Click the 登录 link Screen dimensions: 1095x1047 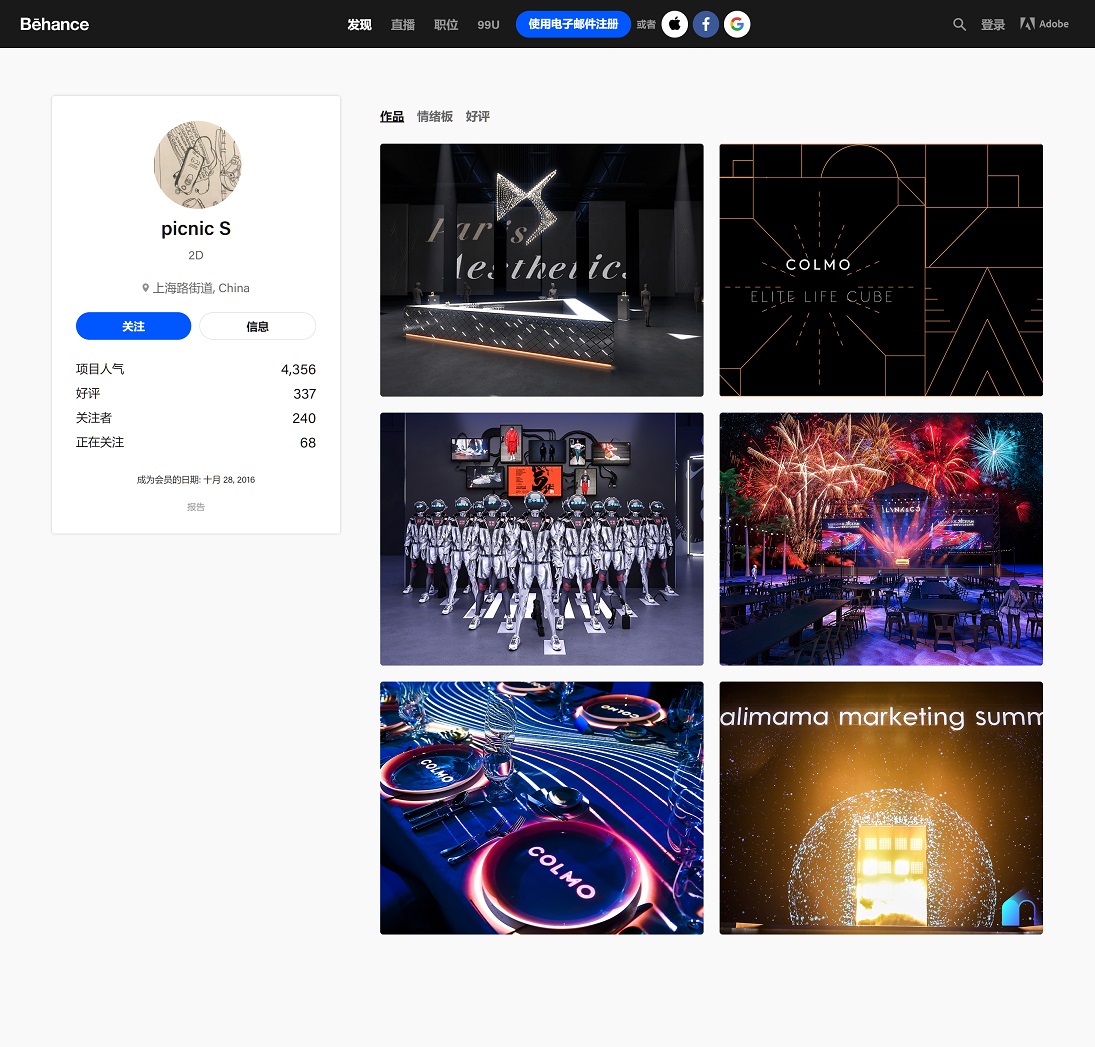pyautogui.click(x=993, y=24)
